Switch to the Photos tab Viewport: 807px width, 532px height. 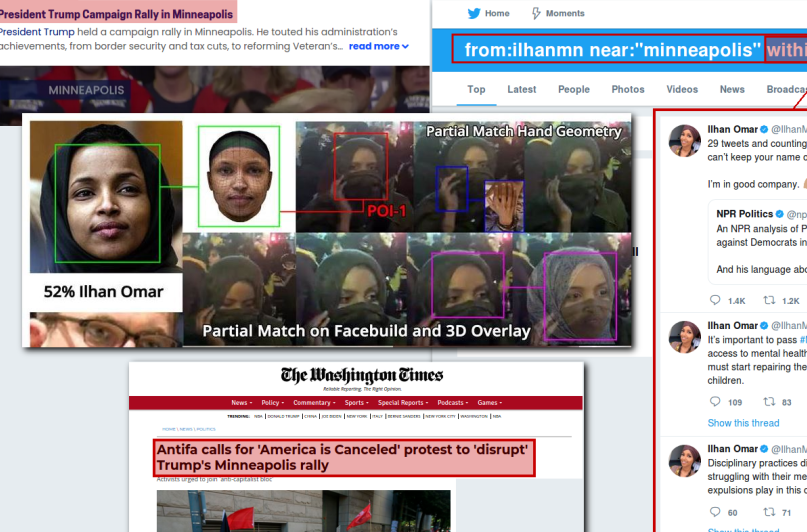[x=628, y=89]
